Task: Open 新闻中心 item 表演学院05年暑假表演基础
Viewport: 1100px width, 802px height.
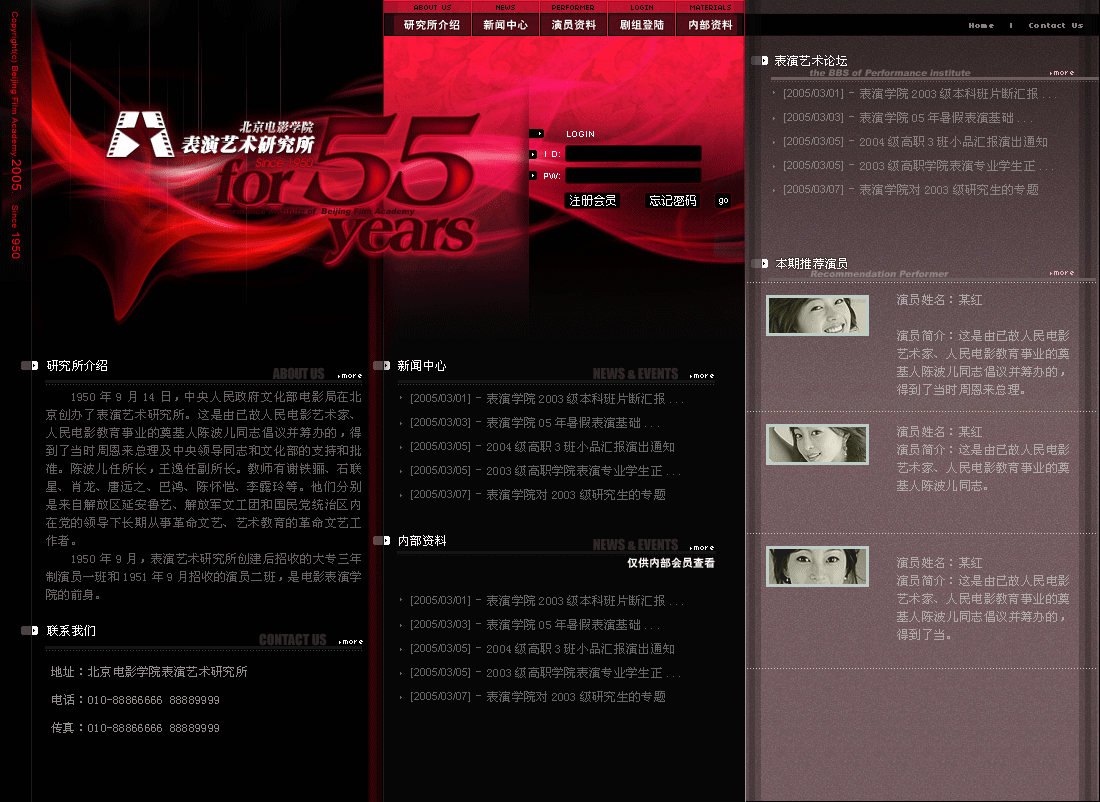Action: 535,422
